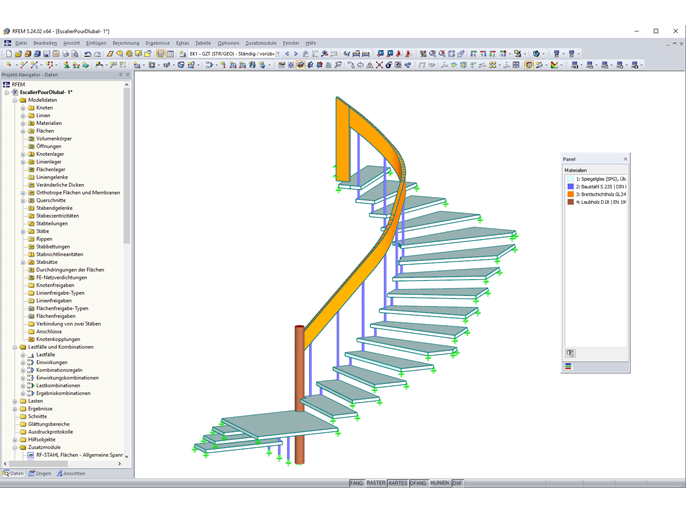
Task: Collapse Lastfälle und Kombinationen folder
Action: 15,347
